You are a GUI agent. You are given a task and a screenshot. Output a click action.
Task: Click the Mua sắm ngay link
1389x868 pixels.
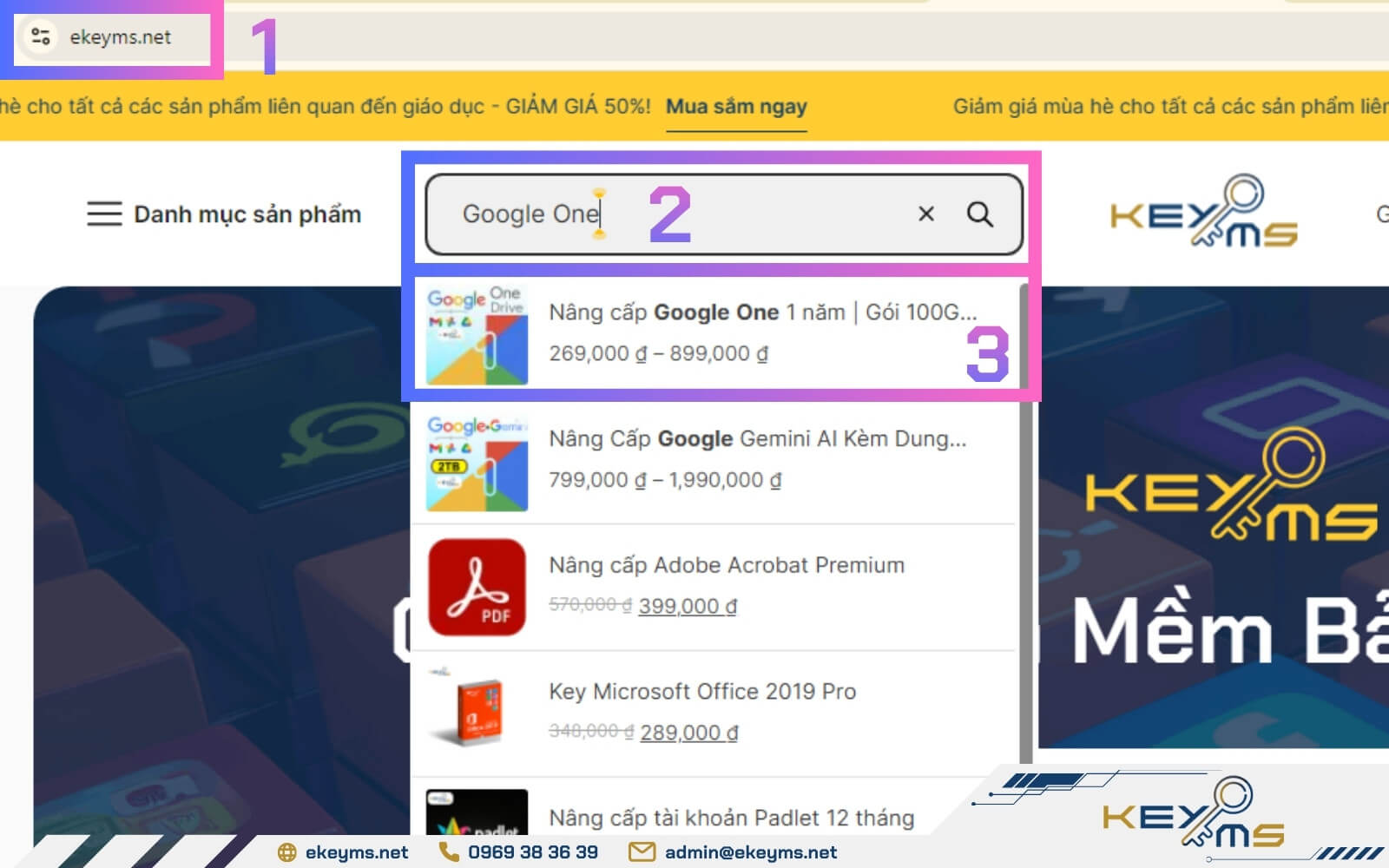736,106
